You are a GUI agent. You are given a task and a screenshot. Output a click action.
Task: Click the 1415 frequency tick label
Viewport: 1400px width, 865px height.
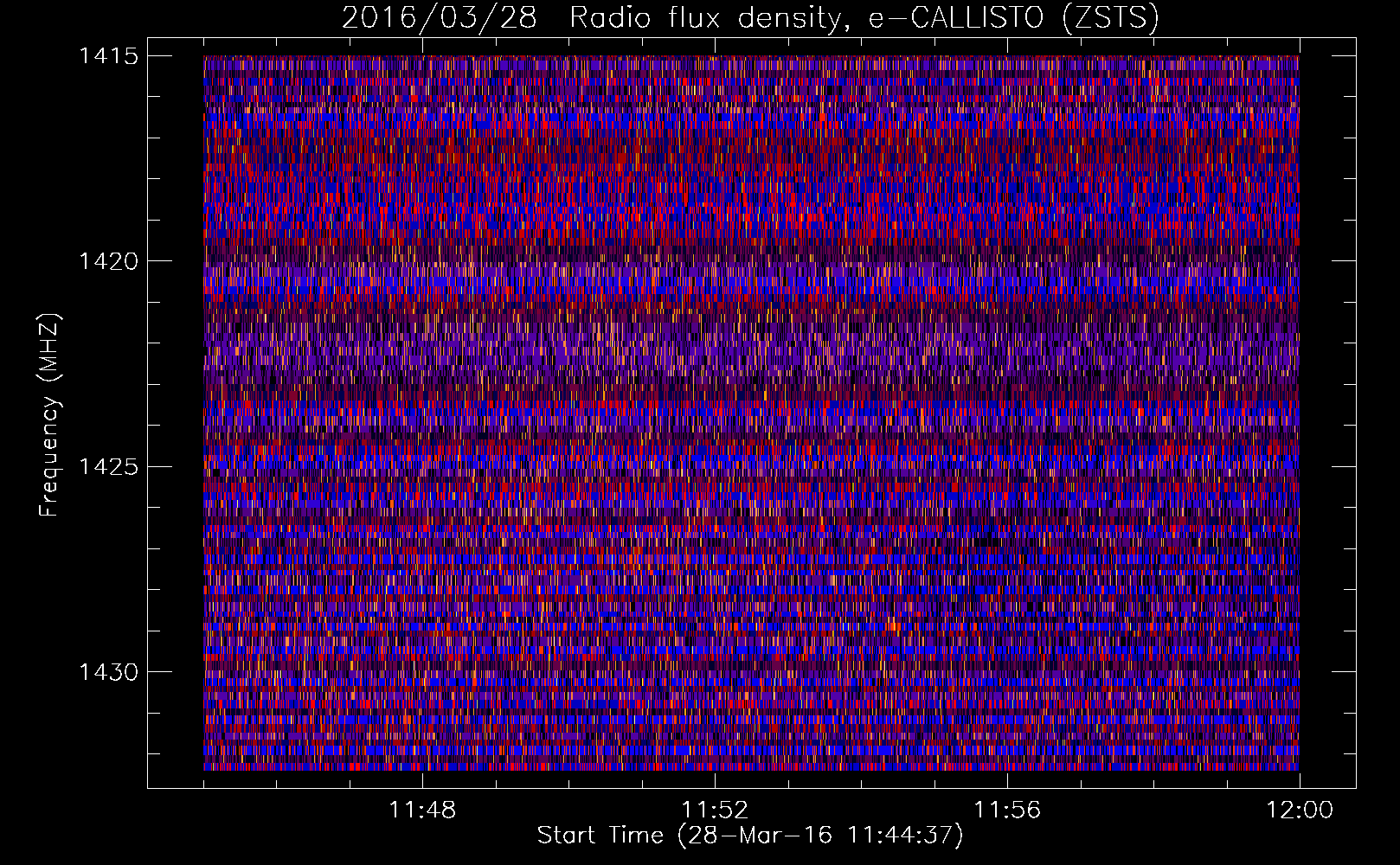108,56
